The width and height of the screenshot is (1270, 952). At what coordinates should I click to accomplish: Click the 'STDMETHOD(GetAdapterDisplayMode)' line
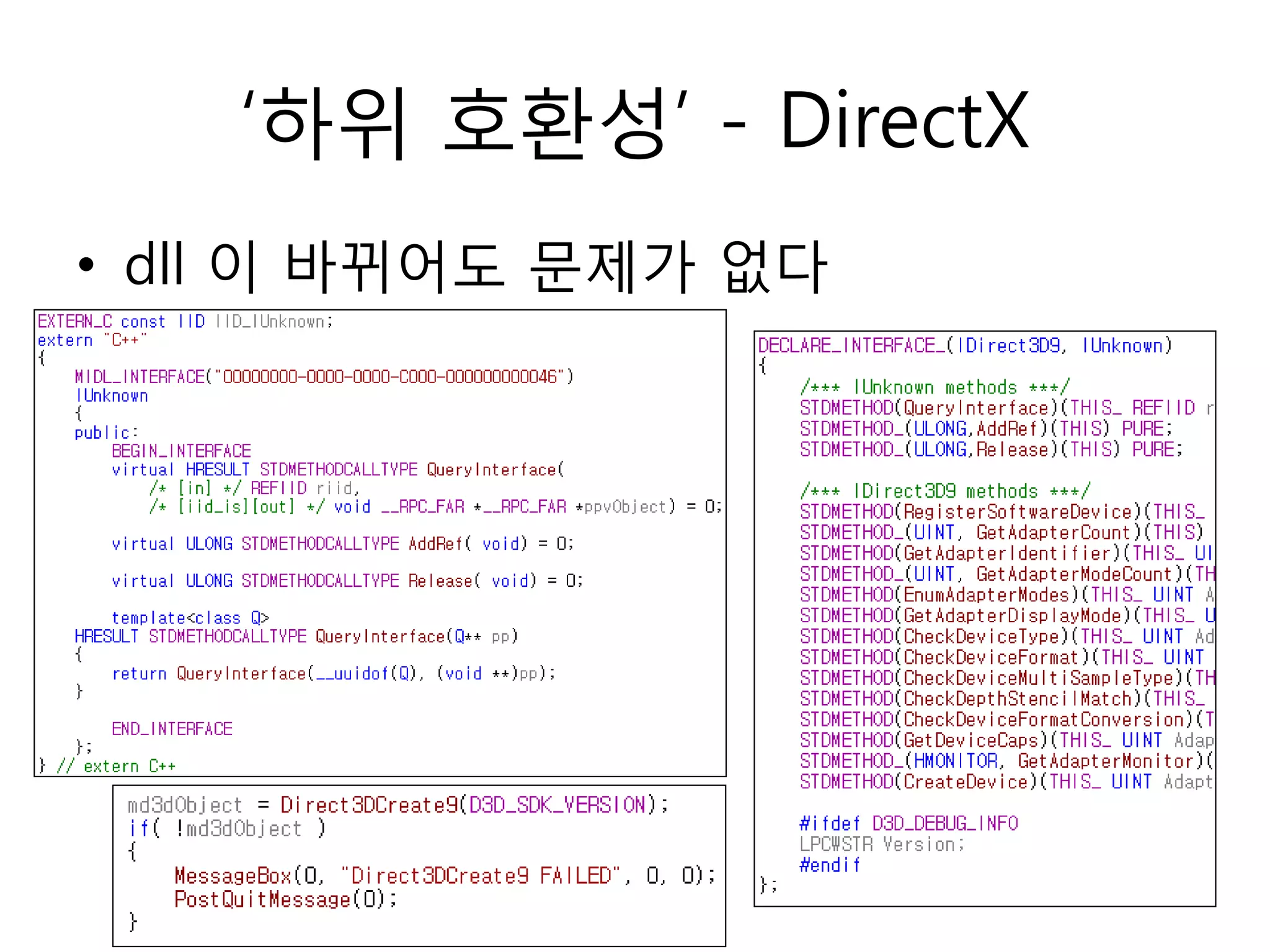pyautogui.click(x=1006, y=615)
